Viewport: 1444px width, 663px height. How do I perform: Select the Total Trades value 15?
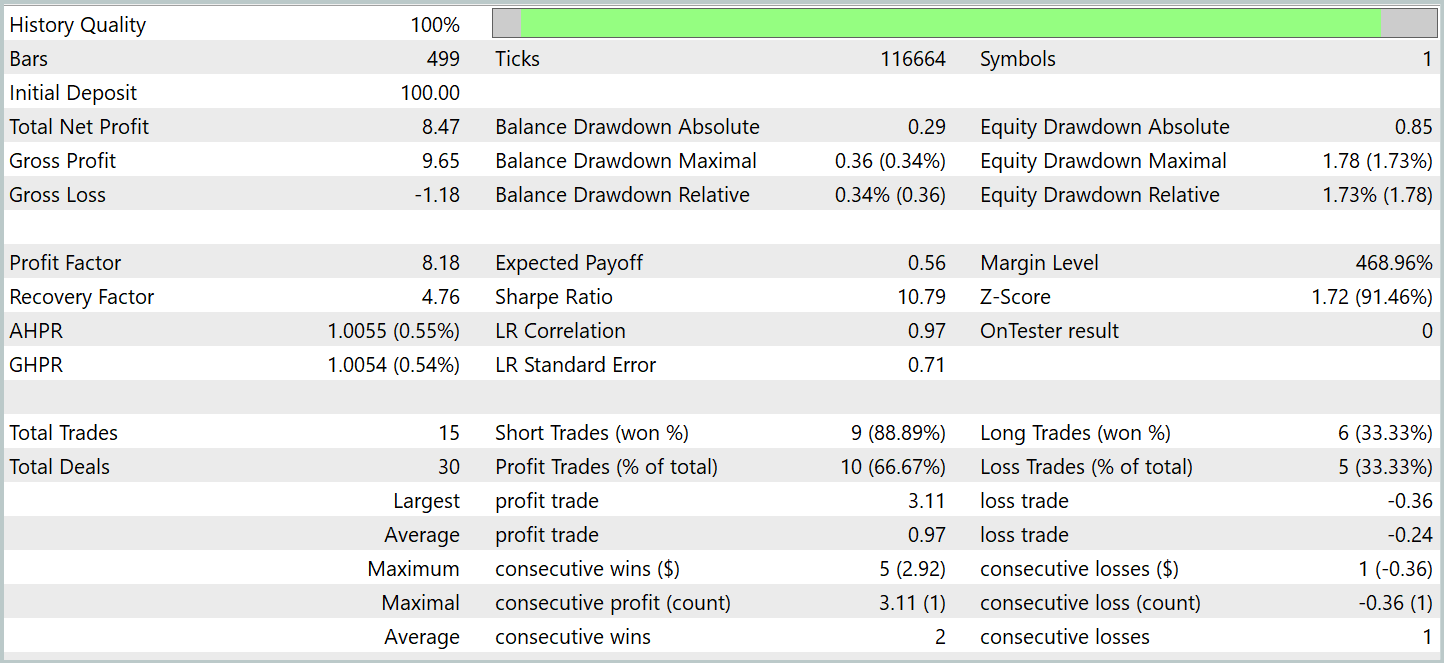coord(449,433)
